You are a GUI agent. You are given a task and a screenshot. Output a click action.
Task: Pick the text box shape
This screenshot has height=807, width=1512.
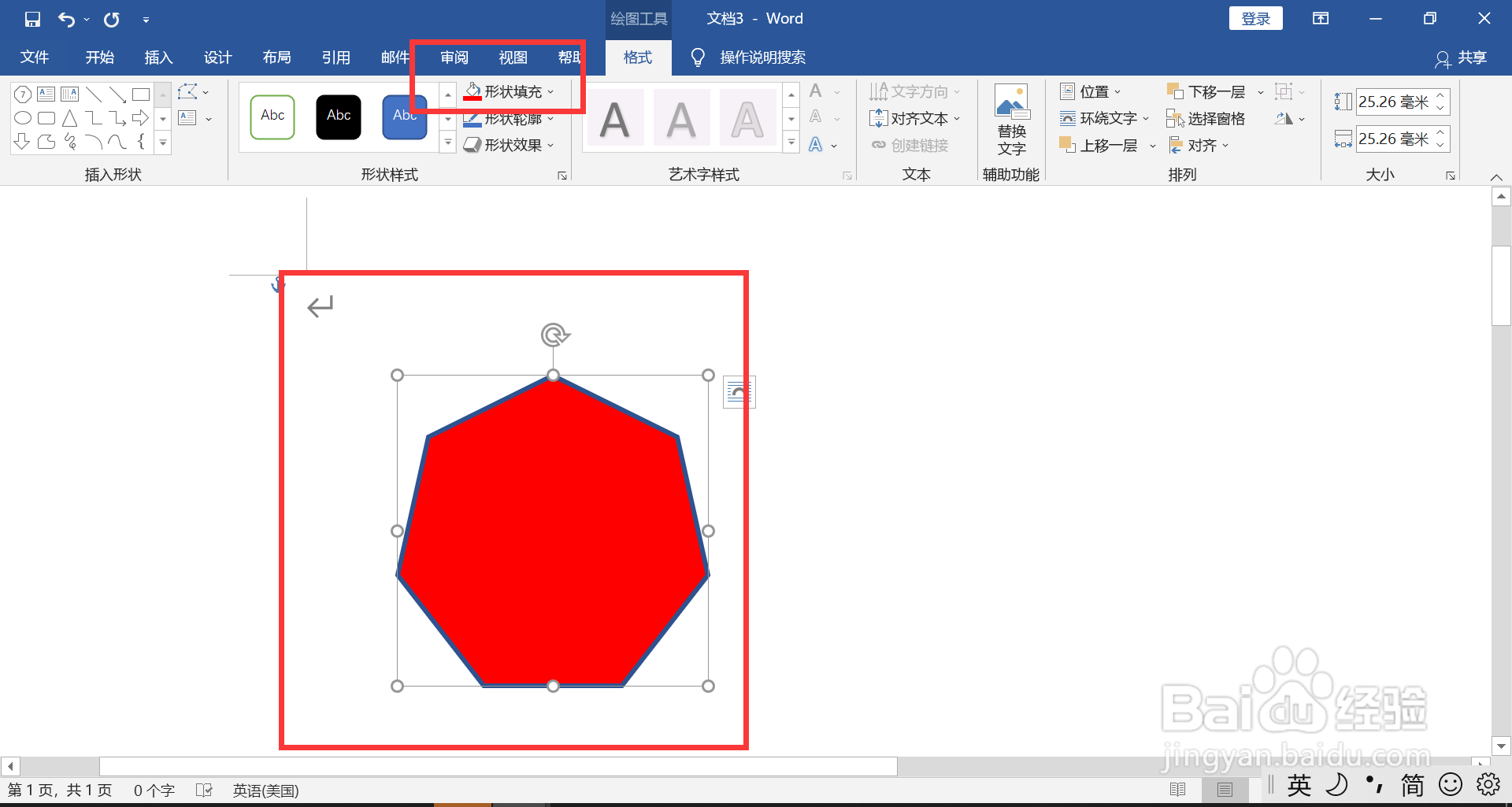(x=46, y=94)
